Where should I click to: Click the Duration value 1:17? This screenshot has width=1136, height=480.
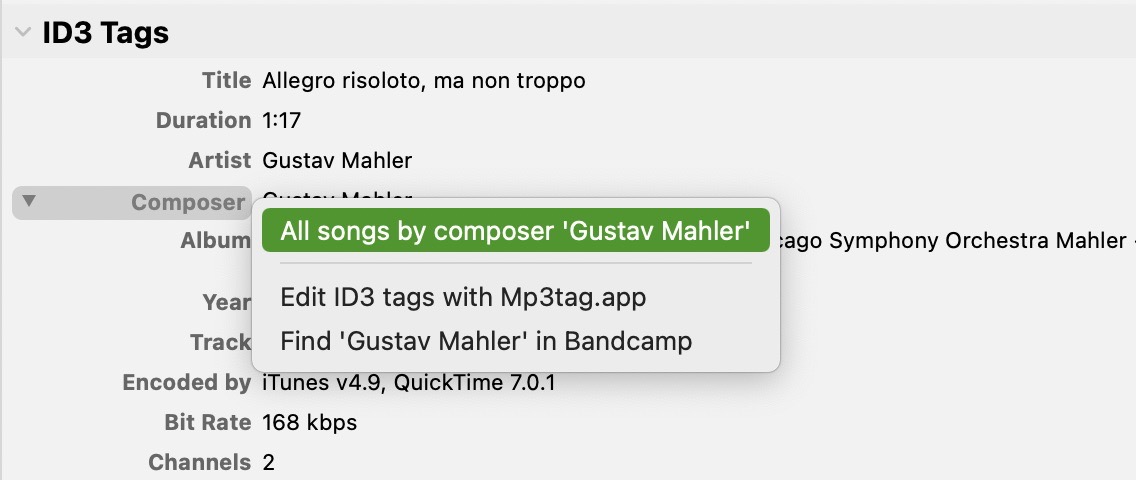tap(281, 120)
